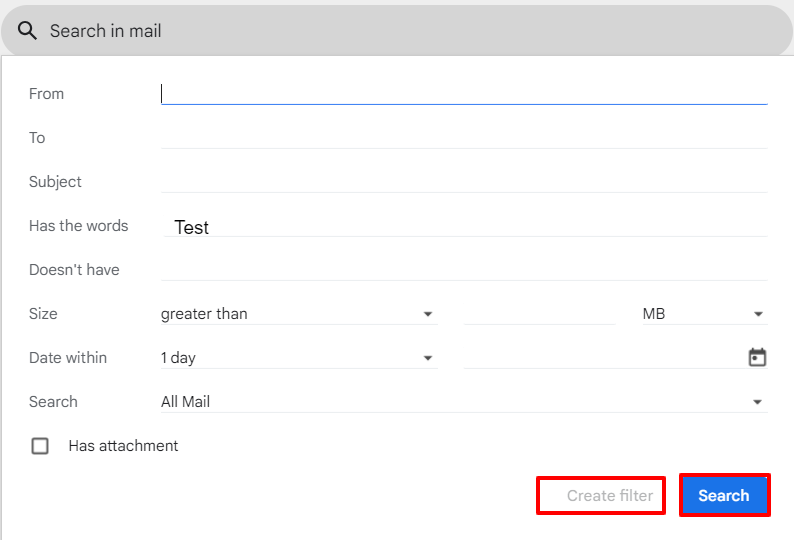Click the size value number field
Image resolution: width=794 pixels, height=540 pixels.
(x=539, y=314)
